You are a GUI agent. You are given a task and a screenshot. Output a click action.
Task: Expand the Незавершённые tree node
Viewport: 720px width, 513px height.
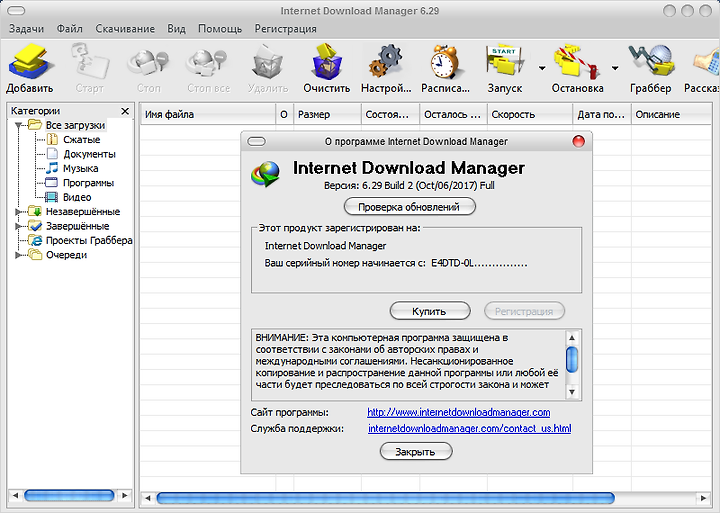pos(18,212)
